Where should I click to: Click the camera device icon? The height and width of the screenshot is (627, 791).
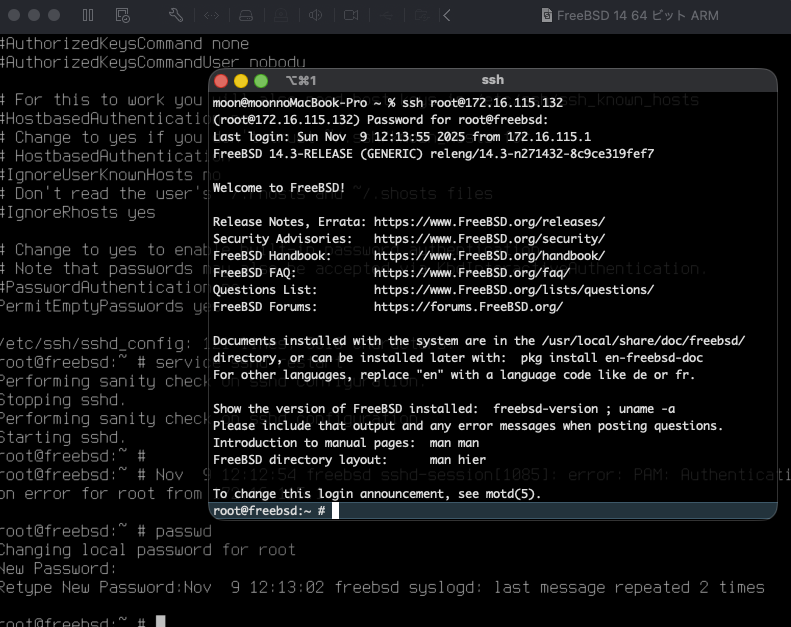[351, 16]
